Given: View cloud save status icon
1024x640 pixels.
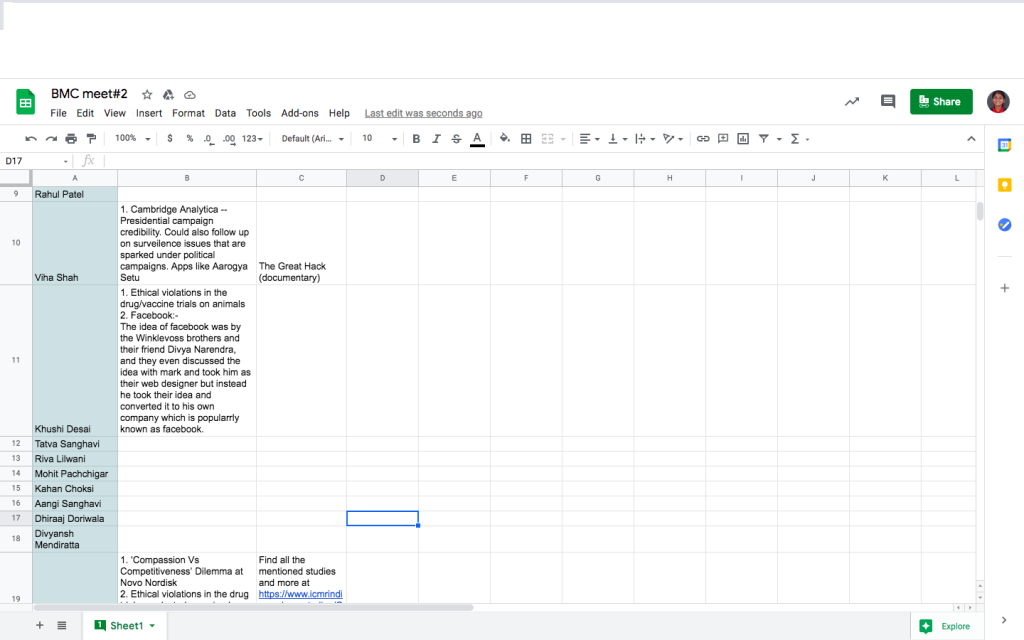Looking at the screenshot, I should point(189,95).
